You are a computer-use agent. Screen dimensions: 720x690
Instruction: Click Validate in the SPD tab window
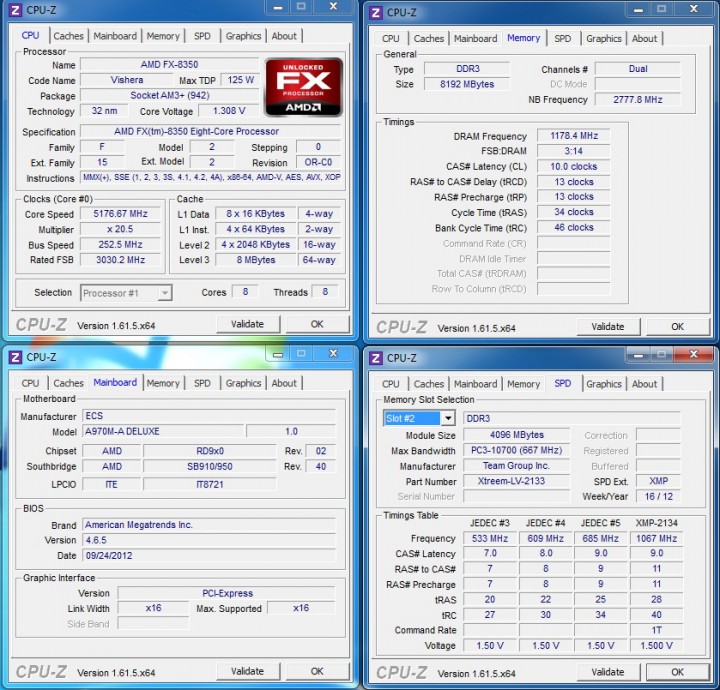[x=608, y=672]
